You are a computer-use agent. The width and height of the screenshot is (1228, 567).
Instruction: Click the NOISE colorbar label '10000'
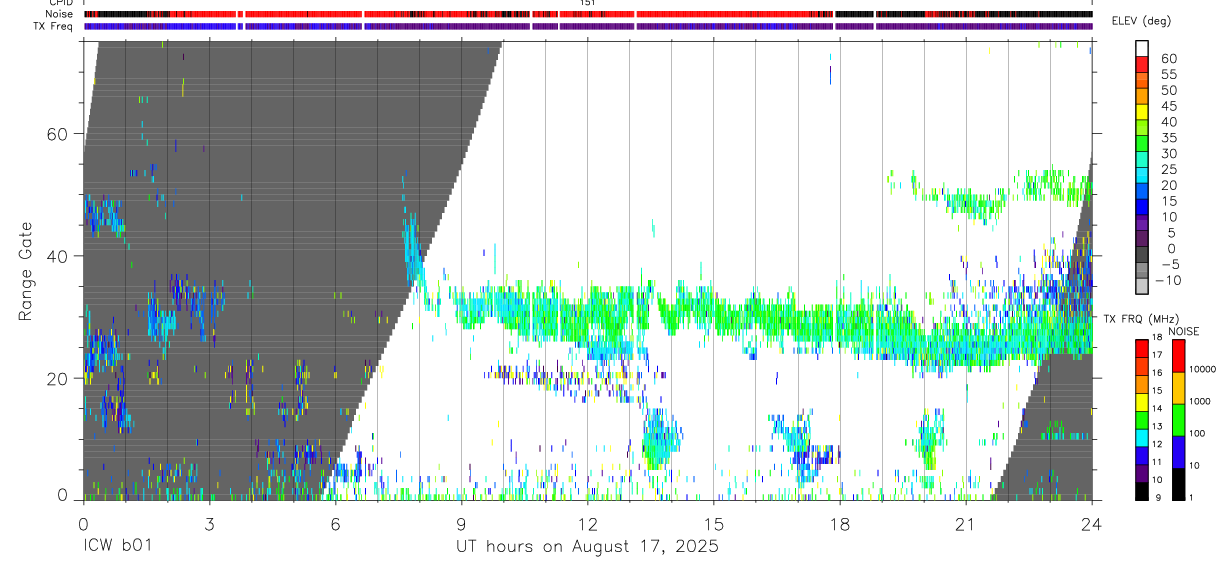tap(1204, 369)
